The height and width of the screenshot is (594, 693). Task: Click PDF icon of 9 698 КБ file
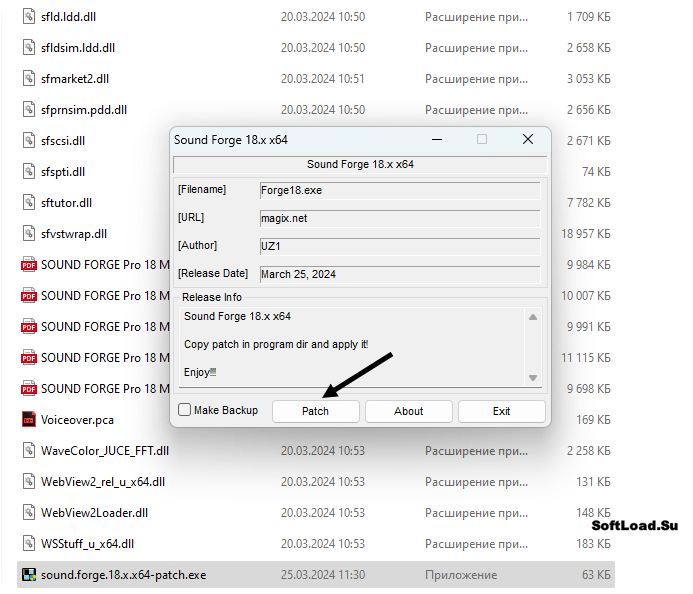click(x=29, y=388)
